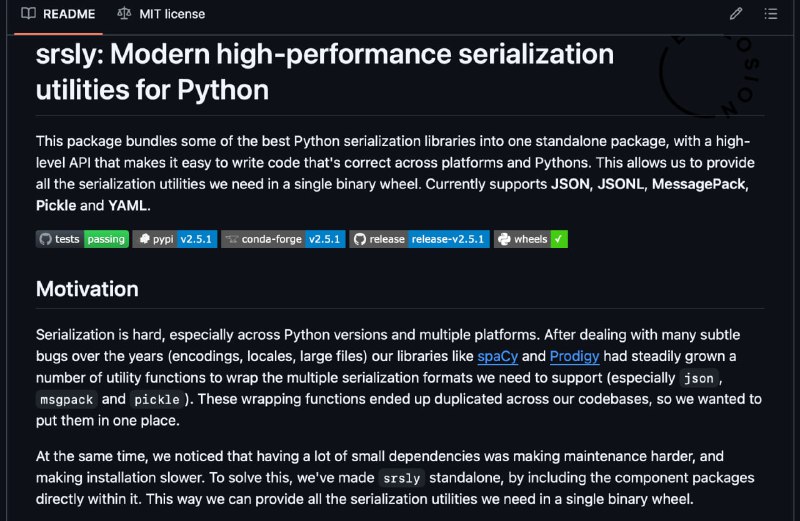Image resolution: width=800 pixels, height=521 pixels.
Task: Click the release-v2.5.1 badge
Action: click(419, 239)
